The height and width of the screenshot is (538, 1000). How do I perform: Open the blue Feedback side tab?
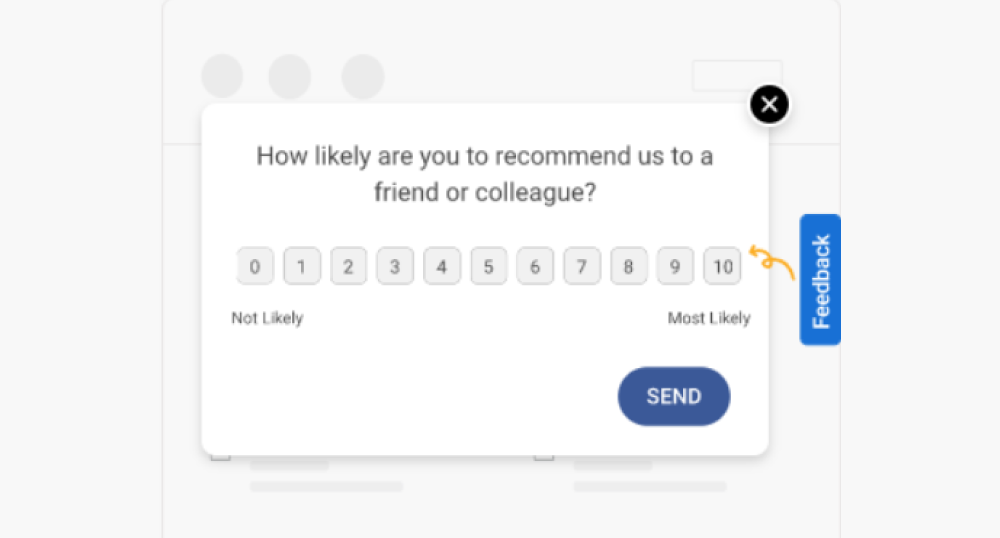click(x=820, y=280)
